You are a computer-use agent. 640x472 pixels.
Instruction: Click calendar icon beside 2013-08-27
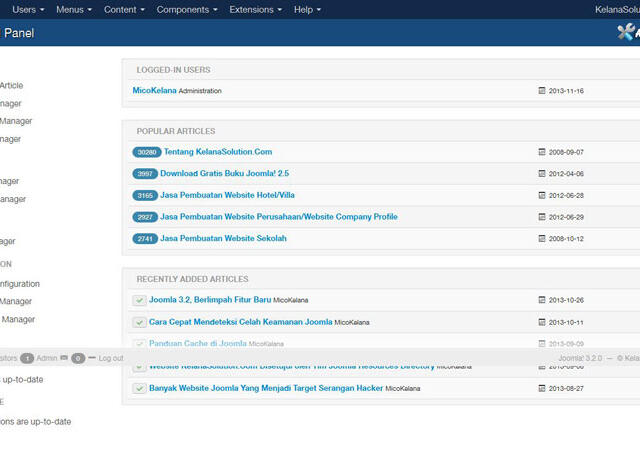click(x=542, y=388)
